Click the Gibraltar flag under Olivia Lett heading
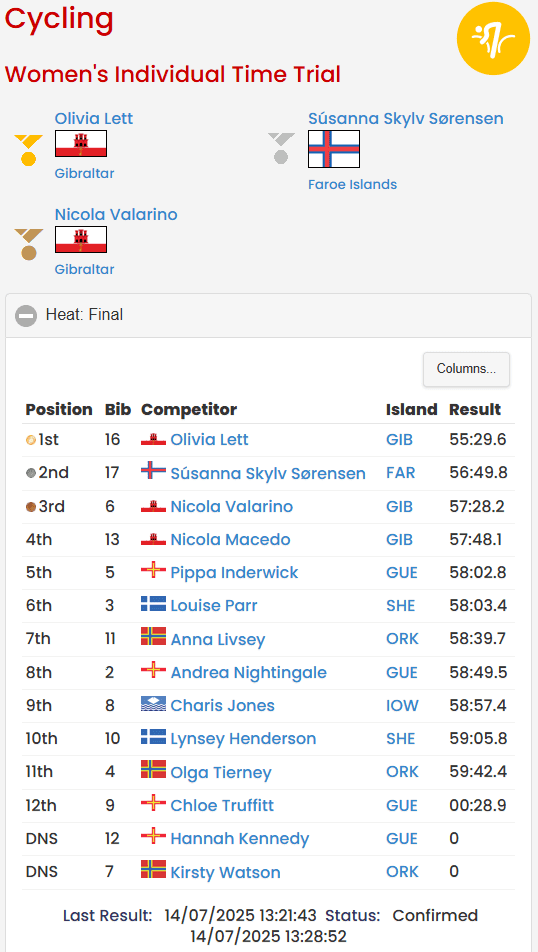This screenshot has width=538, height=952. [81, 144]
